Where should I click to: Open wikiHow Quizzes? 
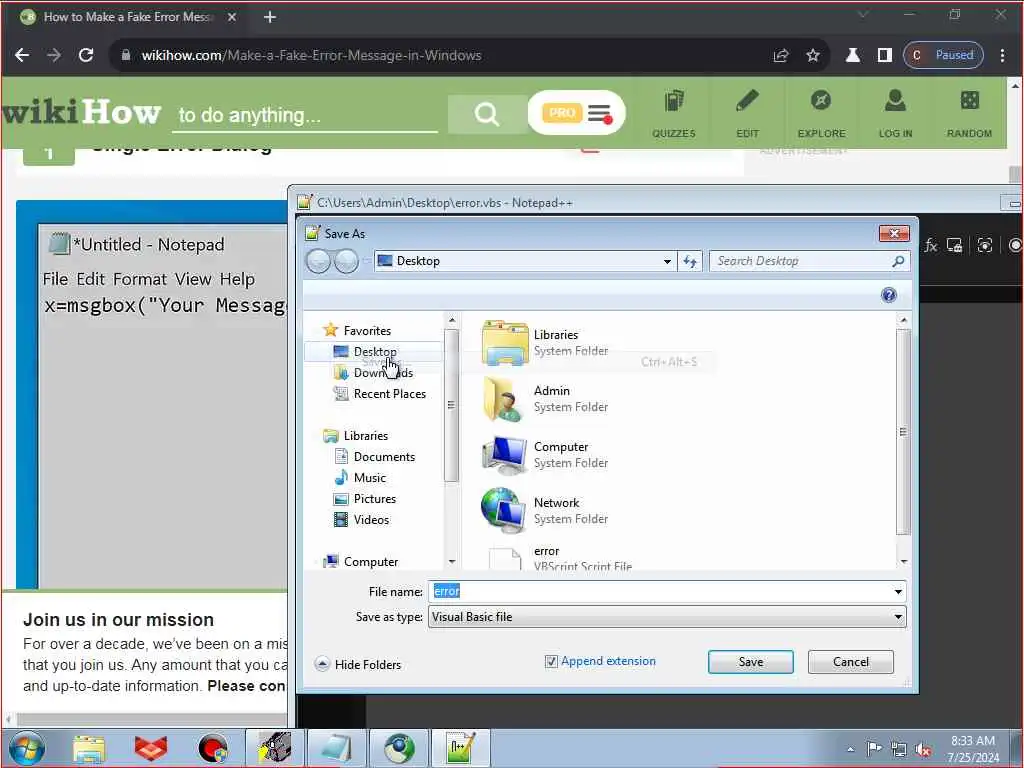[x=673, y=114]
